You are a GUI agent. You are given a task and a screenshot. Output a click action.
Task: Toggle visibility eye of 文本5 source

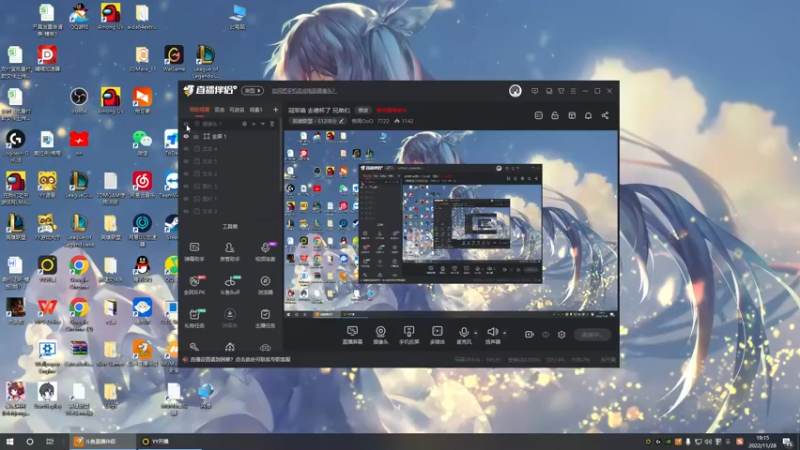coord(186,161)
